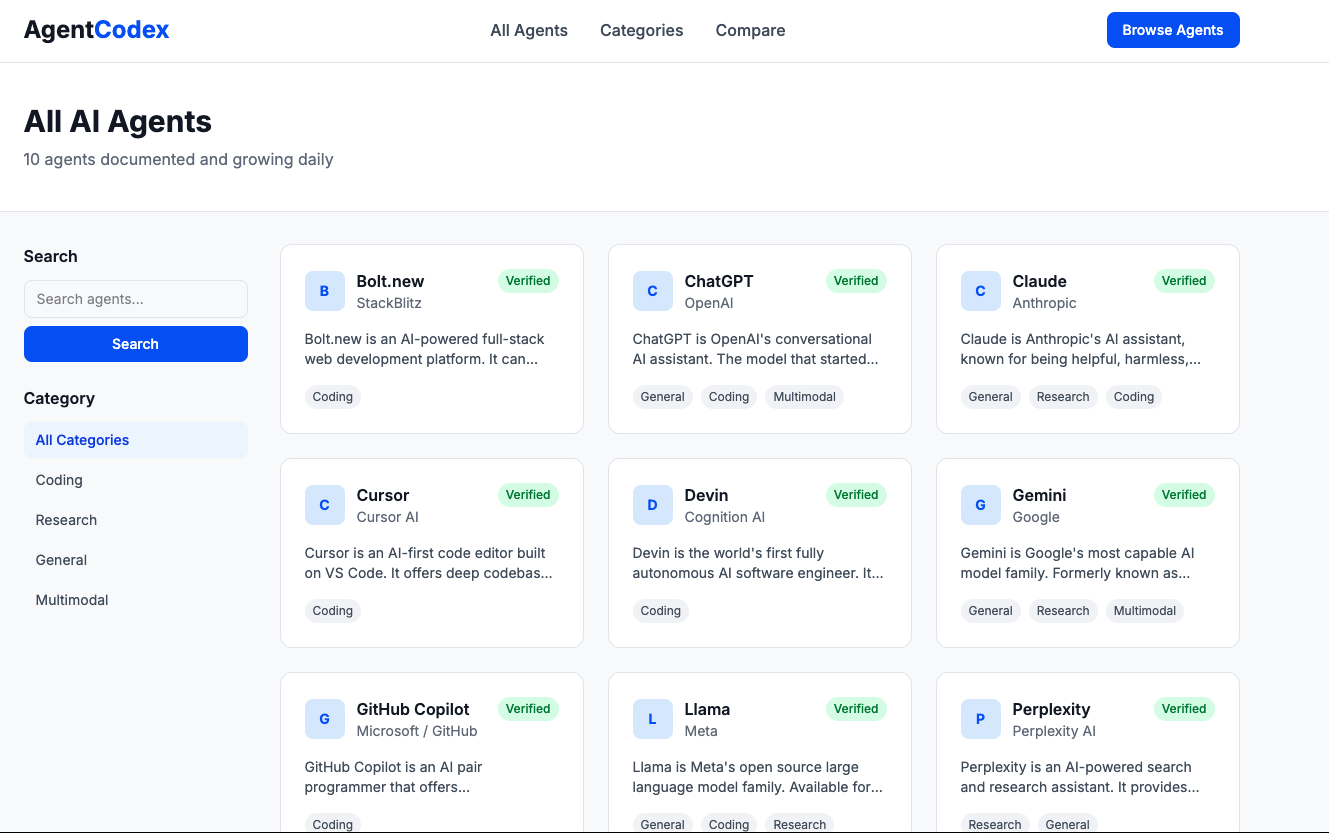Click Google text under Gemini

(x=1036, y=517)
